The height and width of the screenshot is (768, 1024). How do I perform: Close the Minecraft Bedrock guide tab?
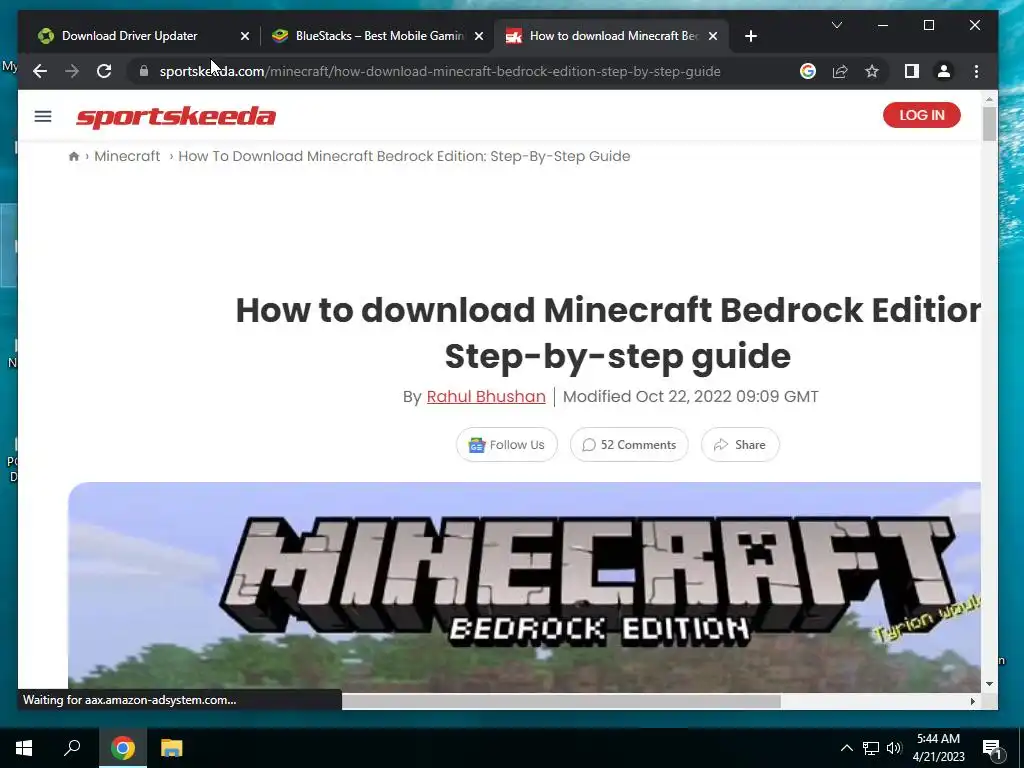tap(713, 36)
